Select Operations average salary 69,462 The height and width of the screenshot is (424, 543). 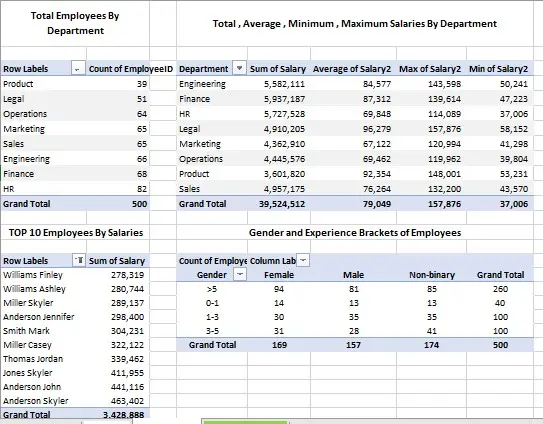click(377, 159)
